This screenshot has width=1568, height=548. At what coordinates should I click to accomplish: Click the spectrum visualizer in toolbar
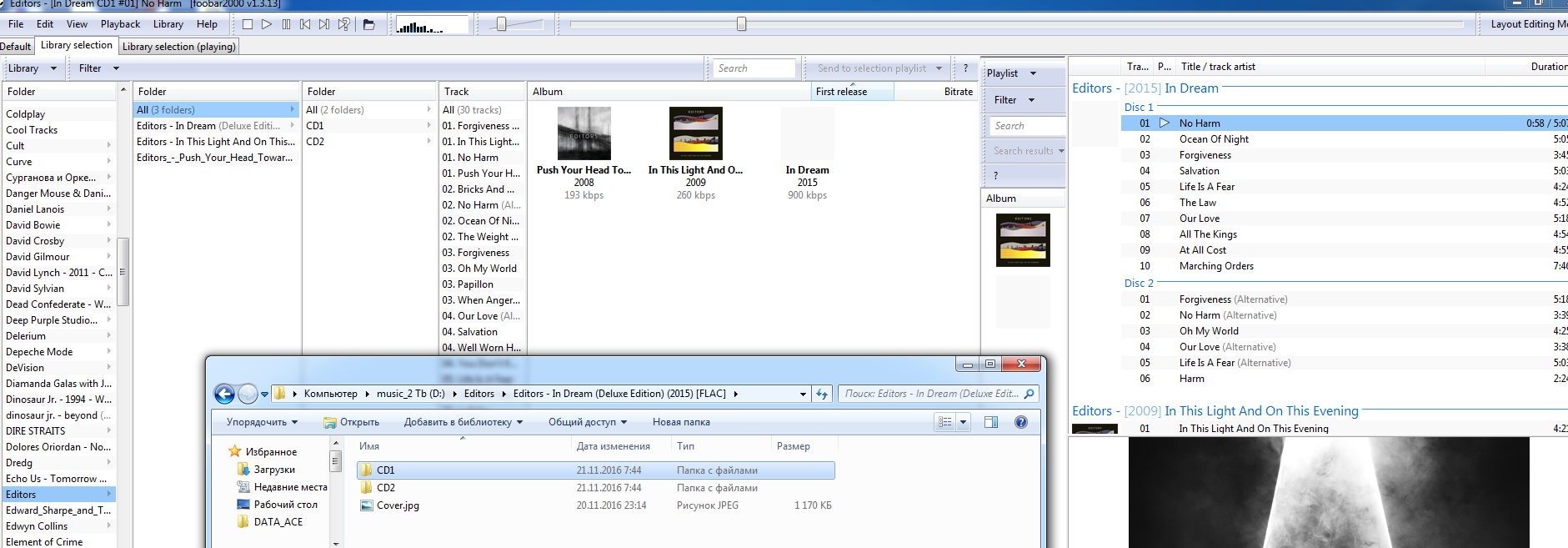click(x=432, y=25)
